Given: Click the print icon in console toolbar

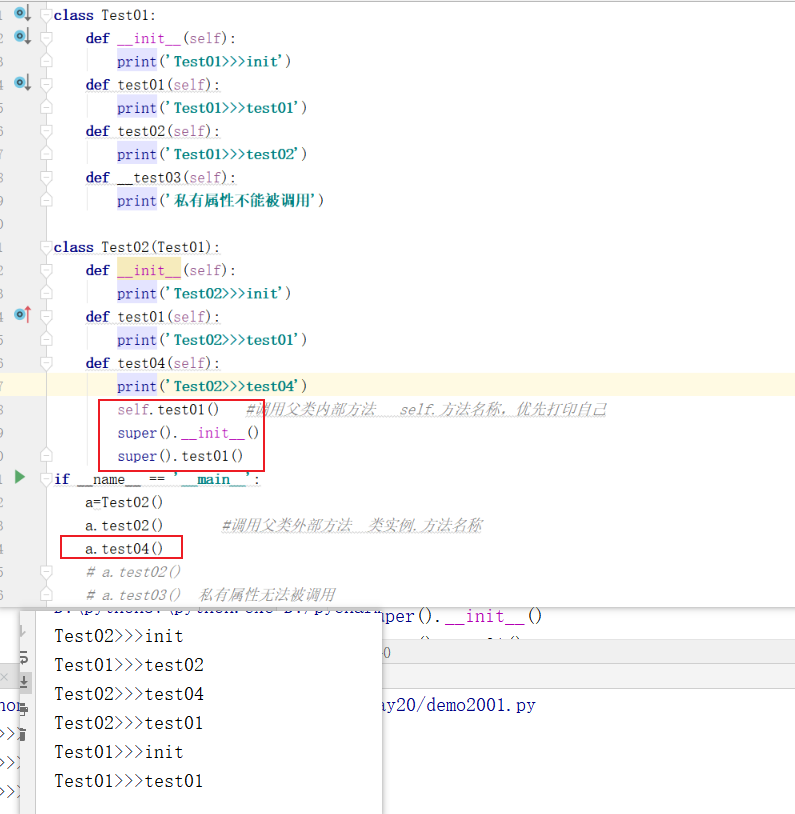Looking at the screenshot, I should 24,709.
